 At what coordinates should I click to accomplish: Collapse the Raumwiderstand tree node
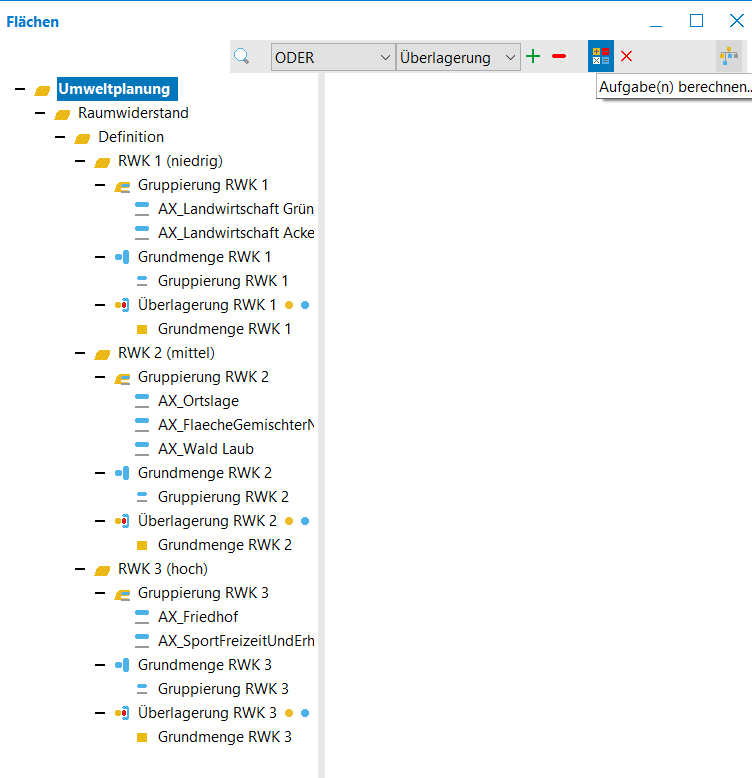coord(40,113)
